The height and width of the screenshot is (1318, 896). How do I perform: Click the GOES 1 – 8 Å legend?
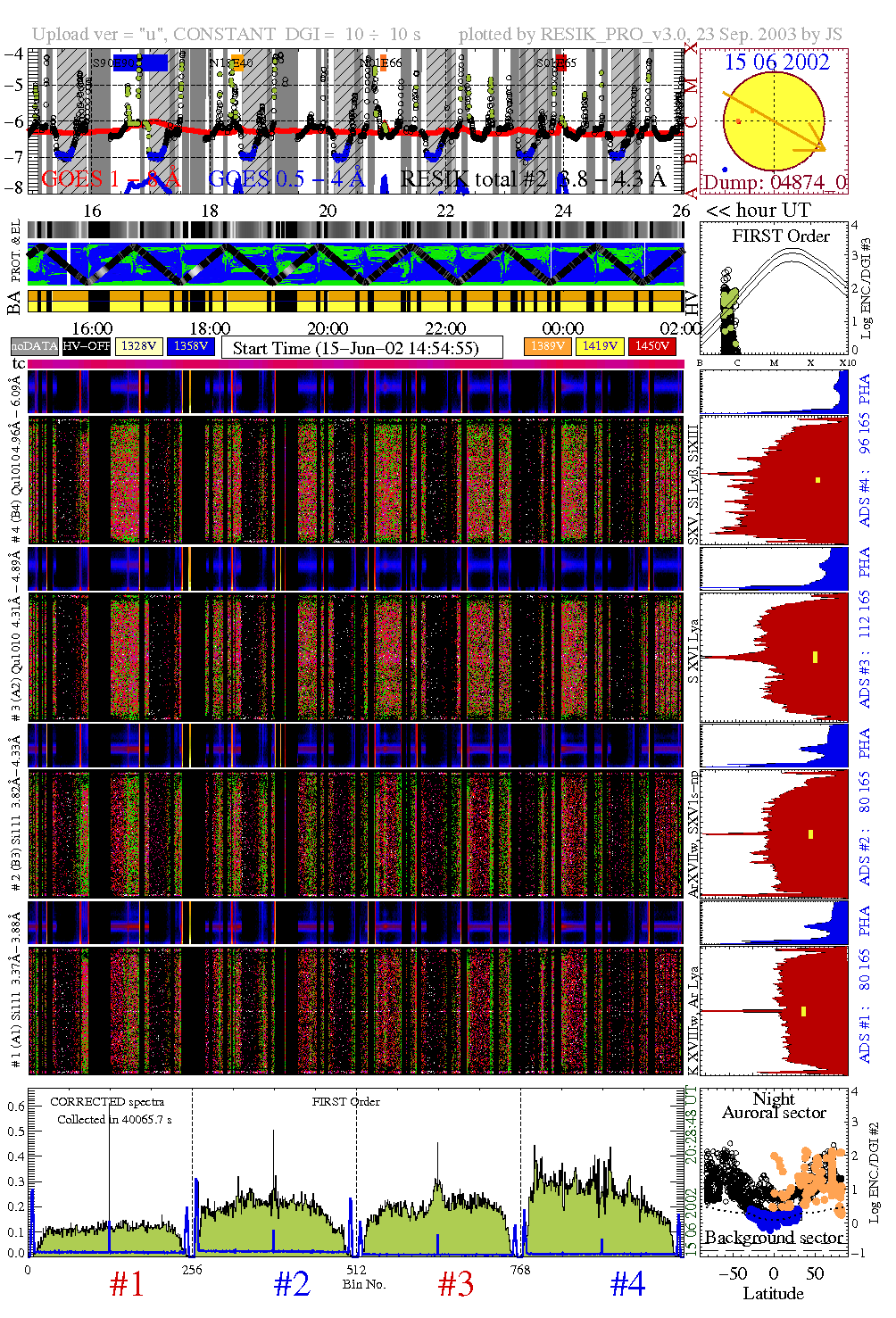(111, 179)
